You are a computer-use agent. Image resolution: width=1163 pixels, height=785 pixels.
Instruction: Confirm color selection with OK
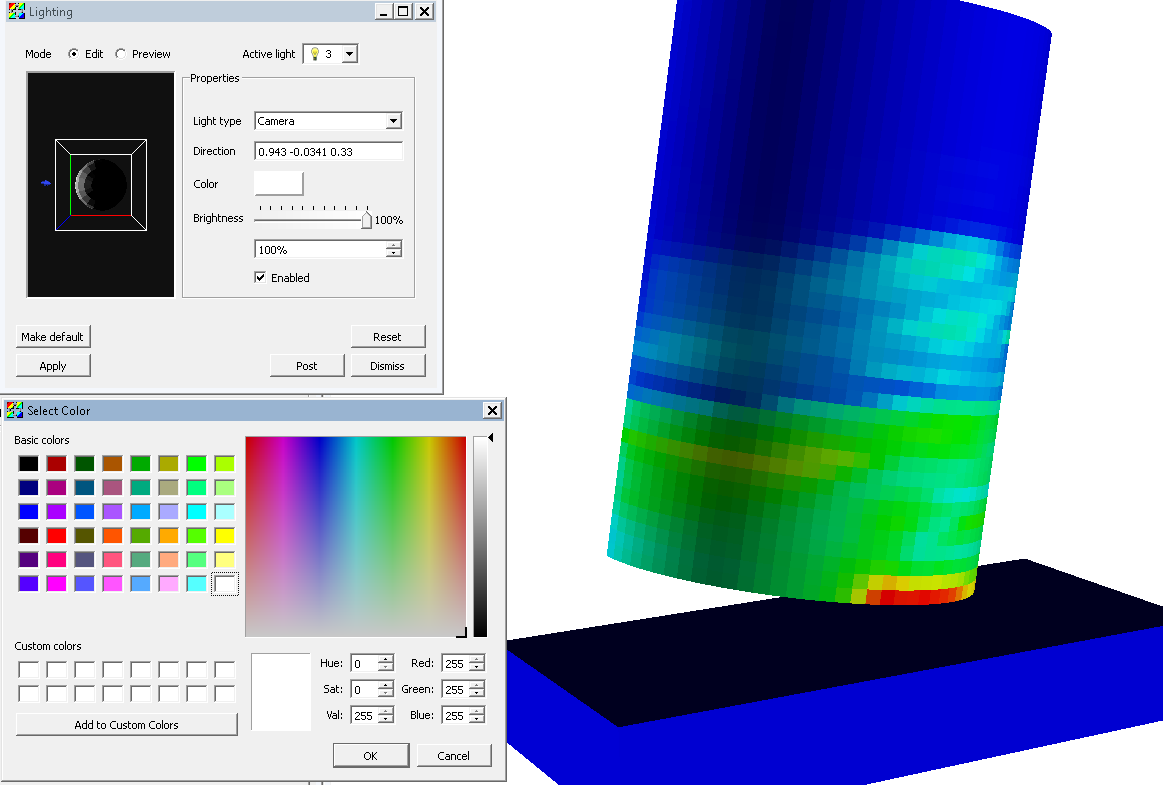tap(370, 756)
